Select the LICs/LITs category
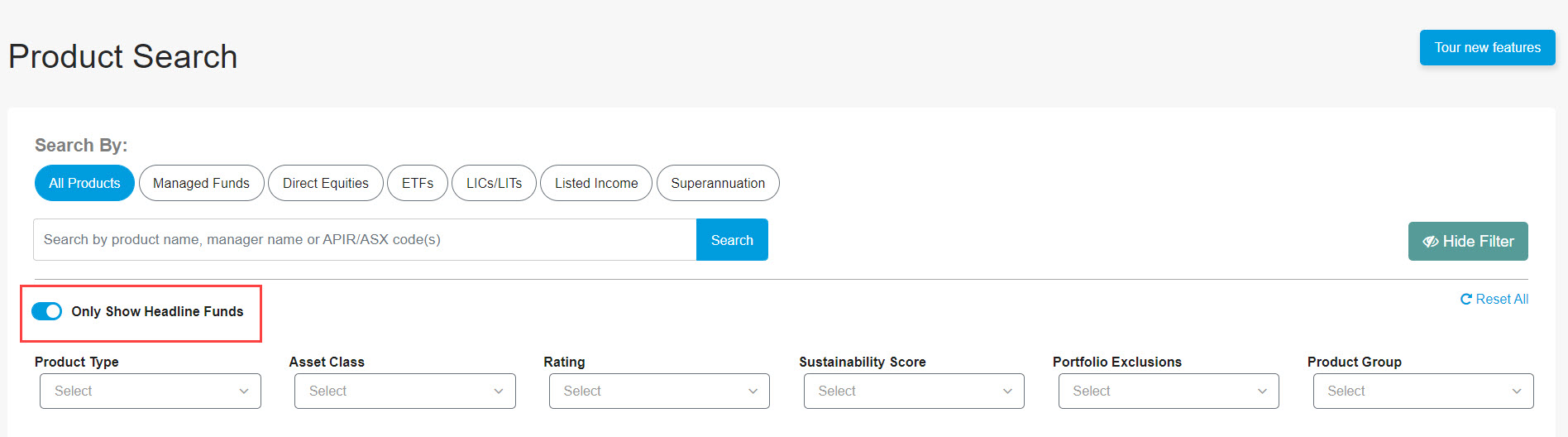1568x437 pixels. point(494,183)
